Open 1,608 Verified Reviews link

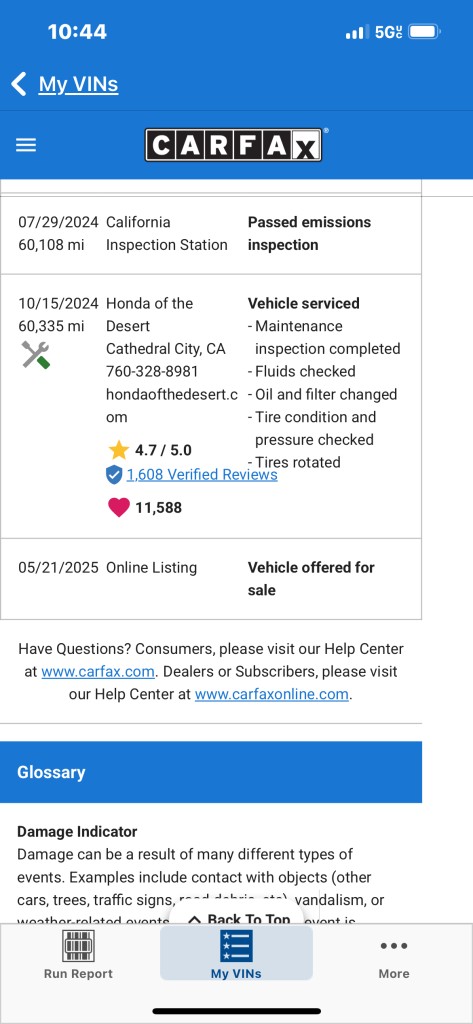202,475
